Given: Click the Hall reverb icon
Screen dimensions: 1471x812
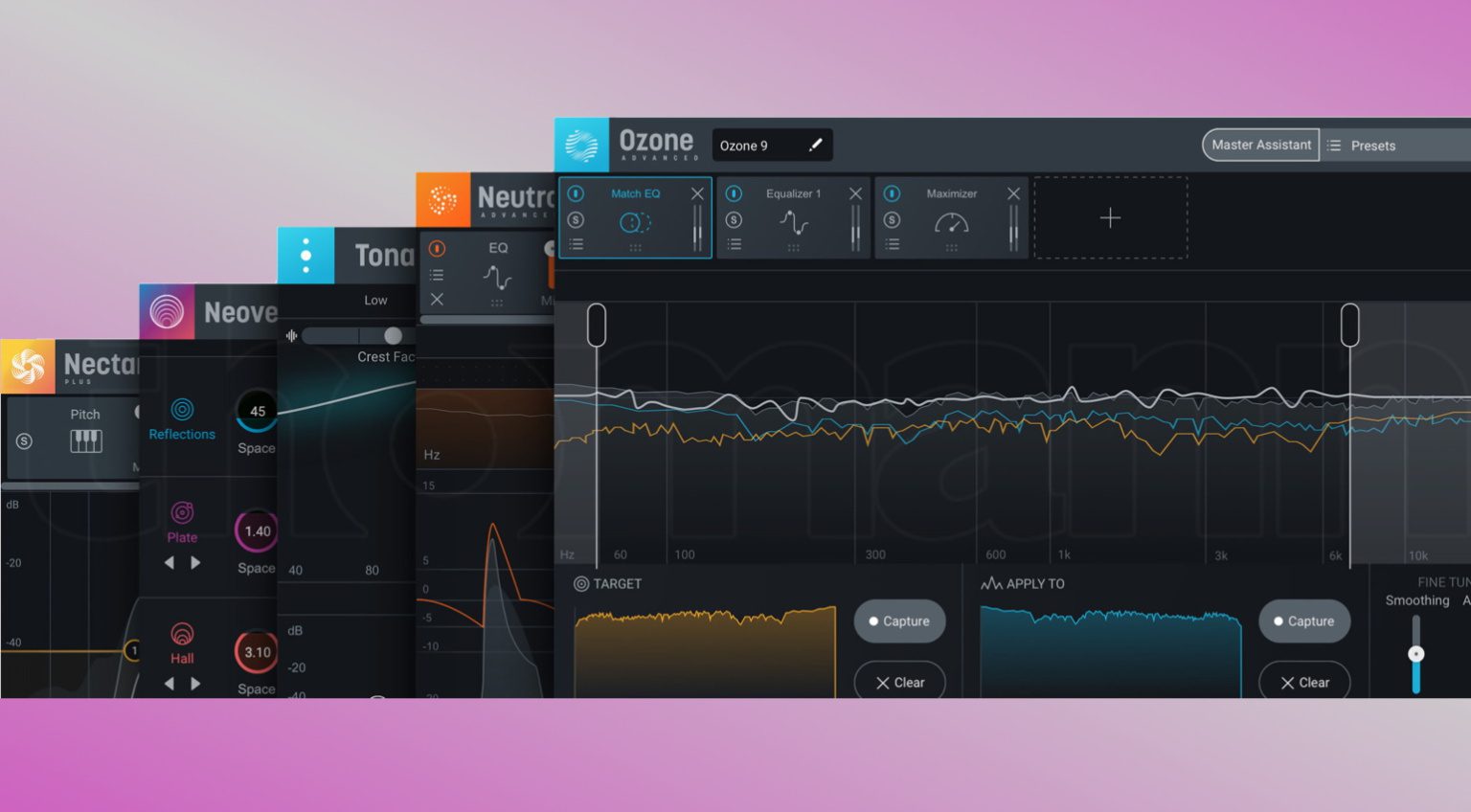Looking at the screenshot, I should click(x=182, y=633).
